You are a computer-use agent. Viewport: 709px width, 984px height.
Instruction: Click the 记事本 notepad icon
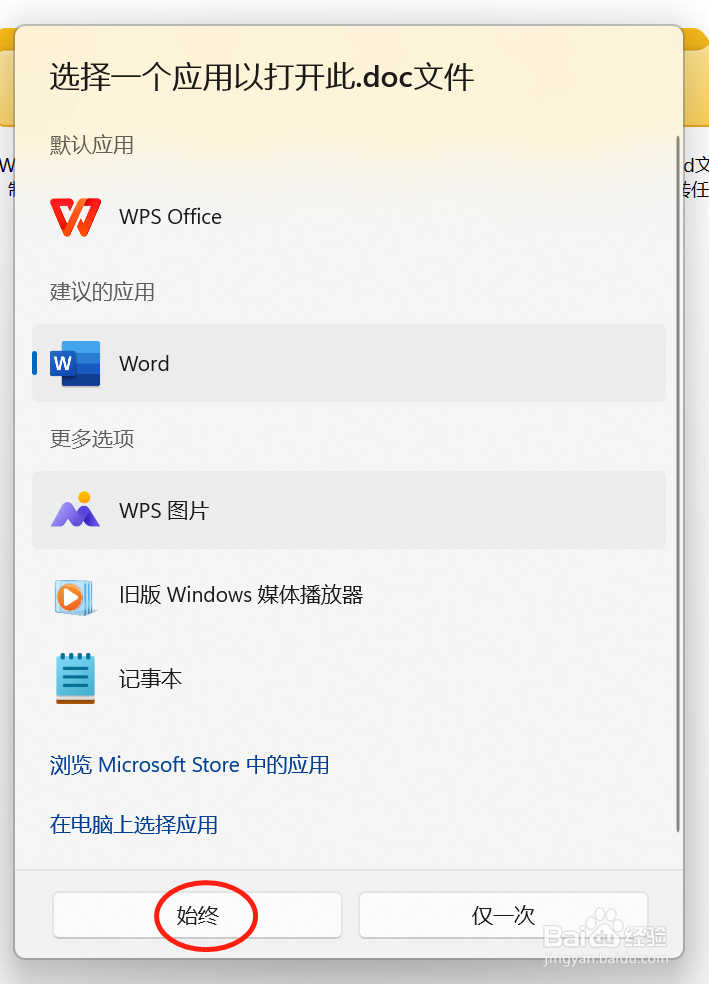point(75,678)
